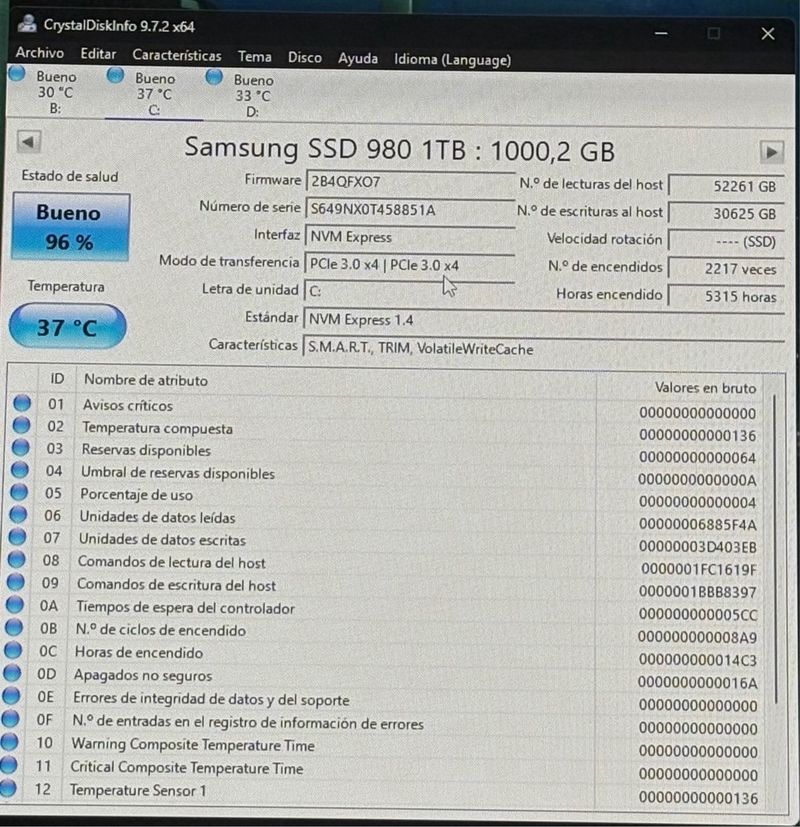
Task: Click the Letra de unidad field C:
Action: (409, 291)
